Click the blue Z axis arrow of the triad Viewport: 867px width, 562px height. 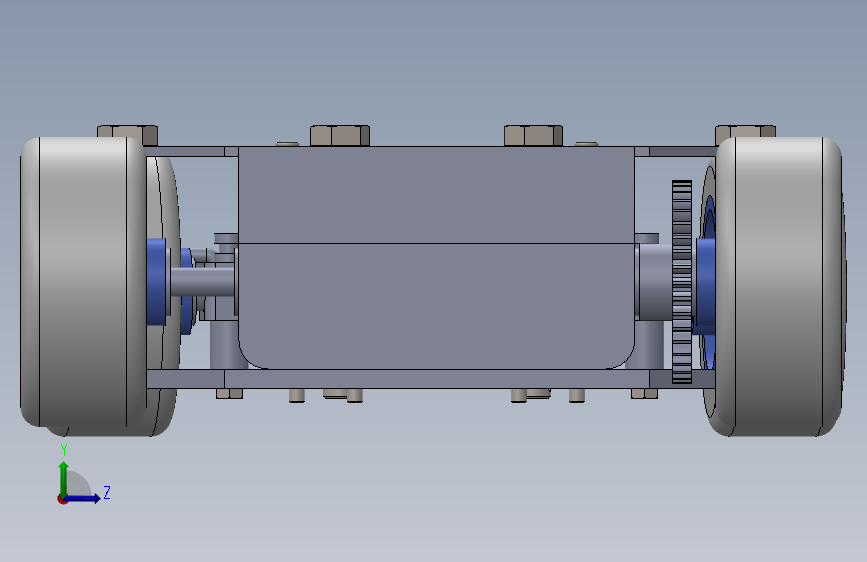(x=83, y=498)
